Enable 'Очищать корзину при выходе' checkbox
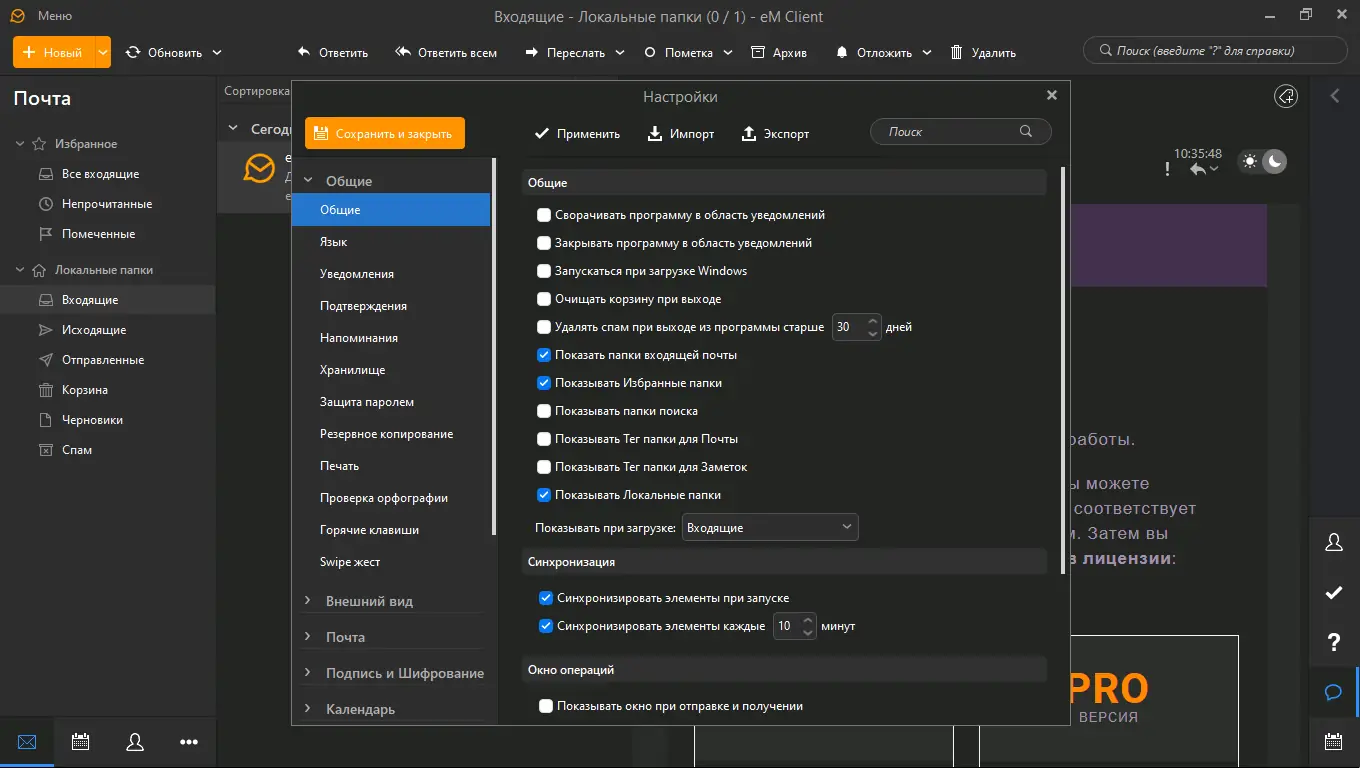The image size is (1360, 768). point(544,299)
